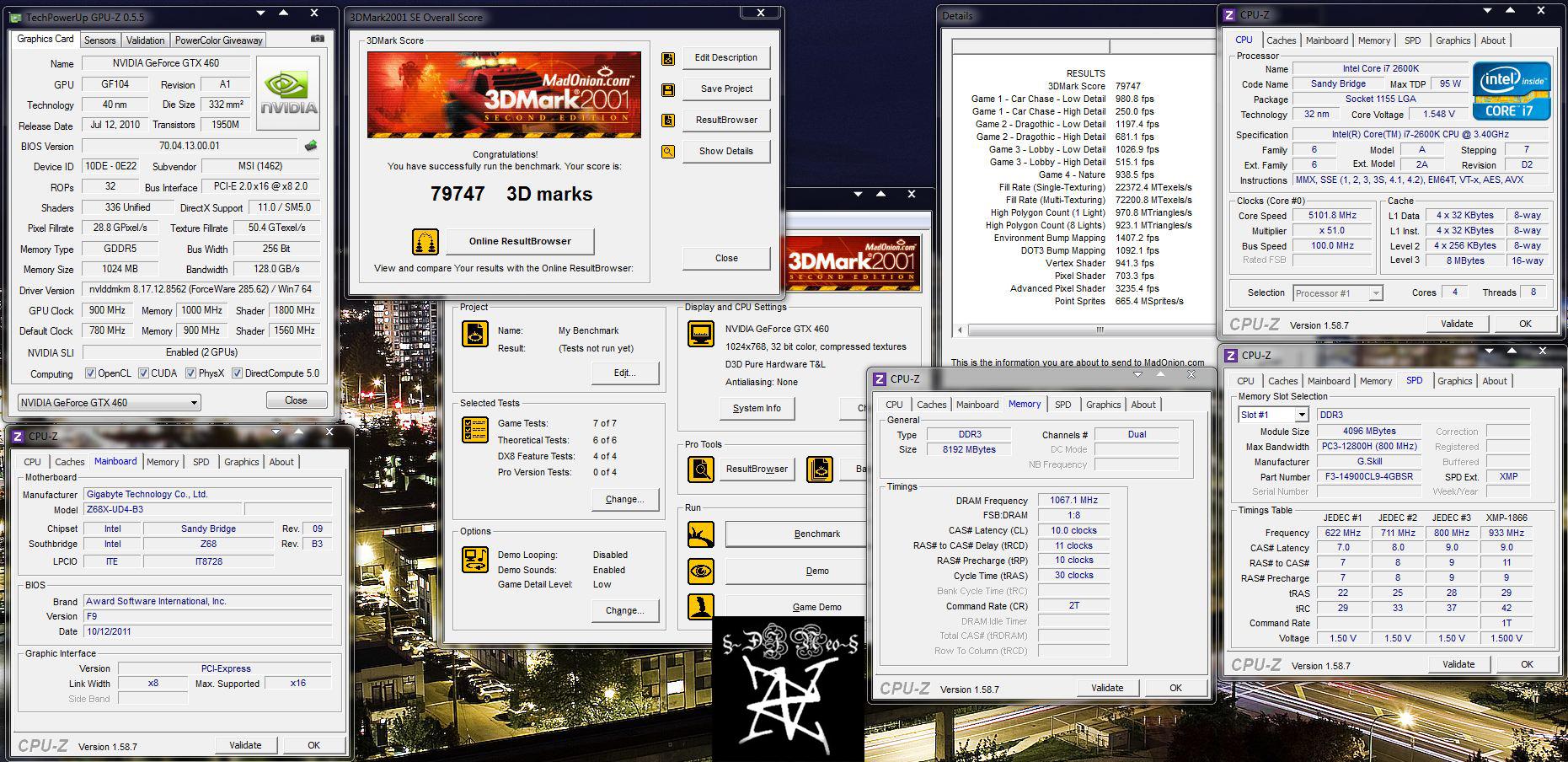Click the BIOS save chip icon in GPU-Z
Viewport: 1568px width, 762px height.
[311, 146]
